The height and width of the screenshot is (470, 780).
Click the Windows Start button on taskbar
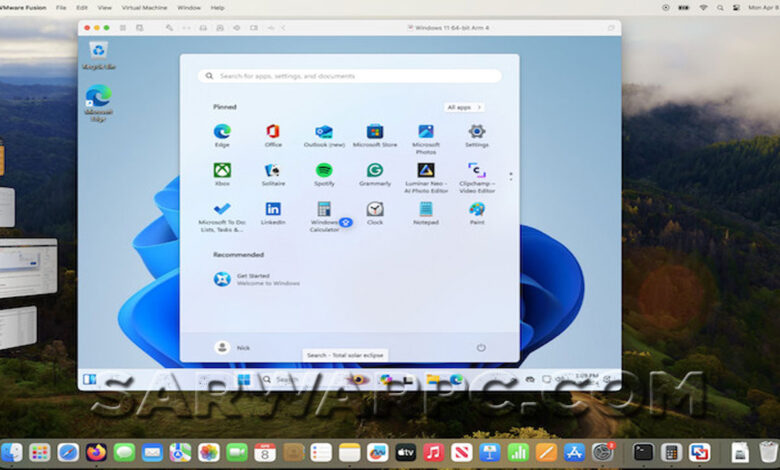[x=244, y=379]
